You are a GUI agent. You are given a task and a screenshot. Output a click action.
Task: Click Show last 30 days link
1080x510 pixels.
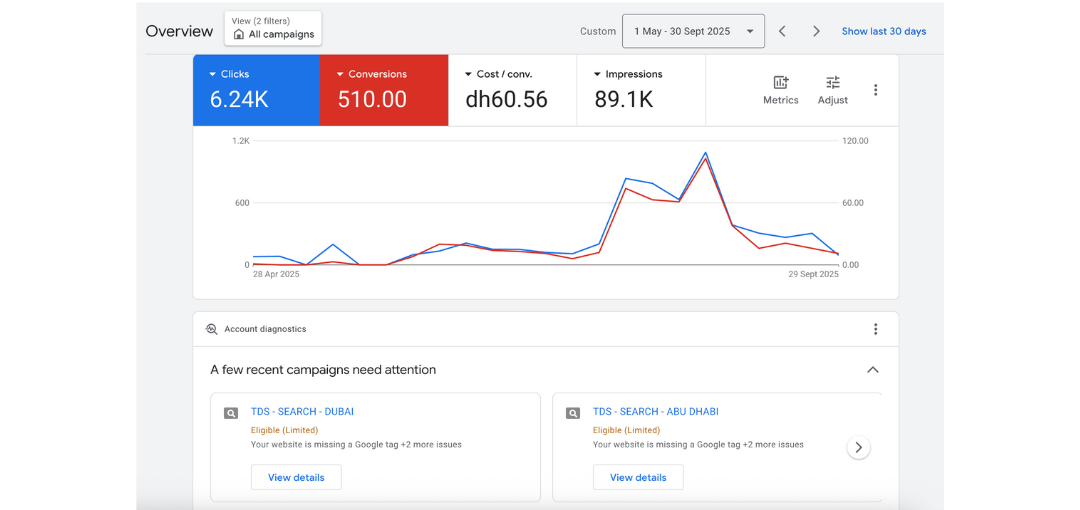pyautogui.click(x=883, y=31)
